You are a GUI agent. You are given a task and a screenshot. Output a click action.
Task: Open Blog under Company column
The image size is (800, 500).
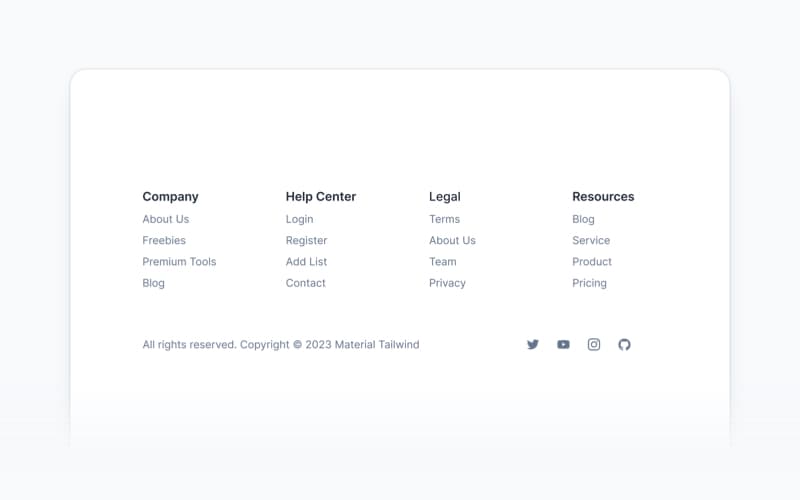pyautogui.click(x=153, y=283)
